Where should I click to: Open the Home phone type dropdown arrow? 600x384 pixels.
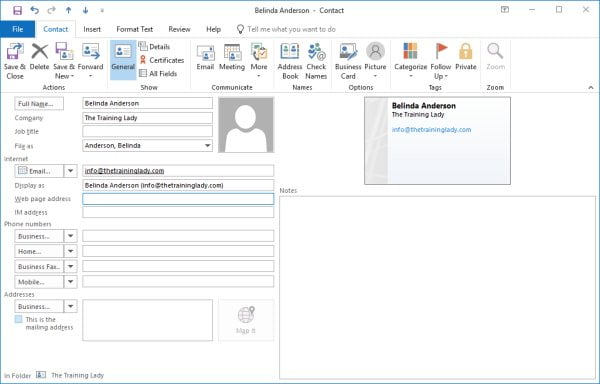tap(70, 251)
